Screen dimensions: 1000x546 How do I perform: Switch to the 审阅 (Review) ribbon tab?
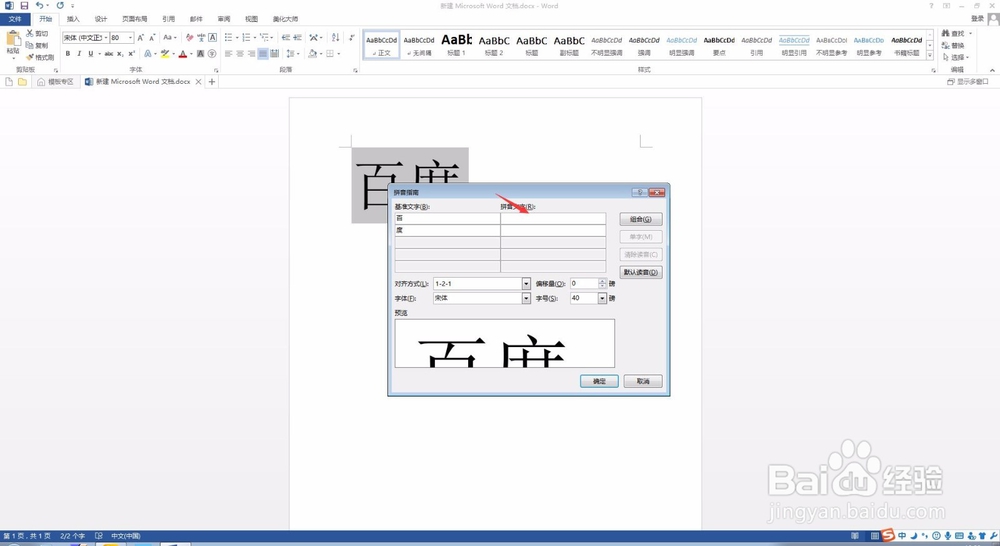(224, 19)
